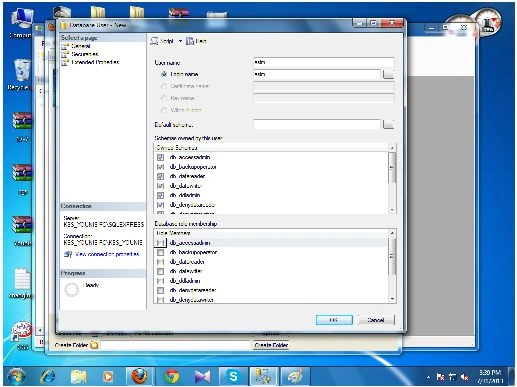Click into the Default schema field
517x387 pixels.
click(x=317, y=124)
